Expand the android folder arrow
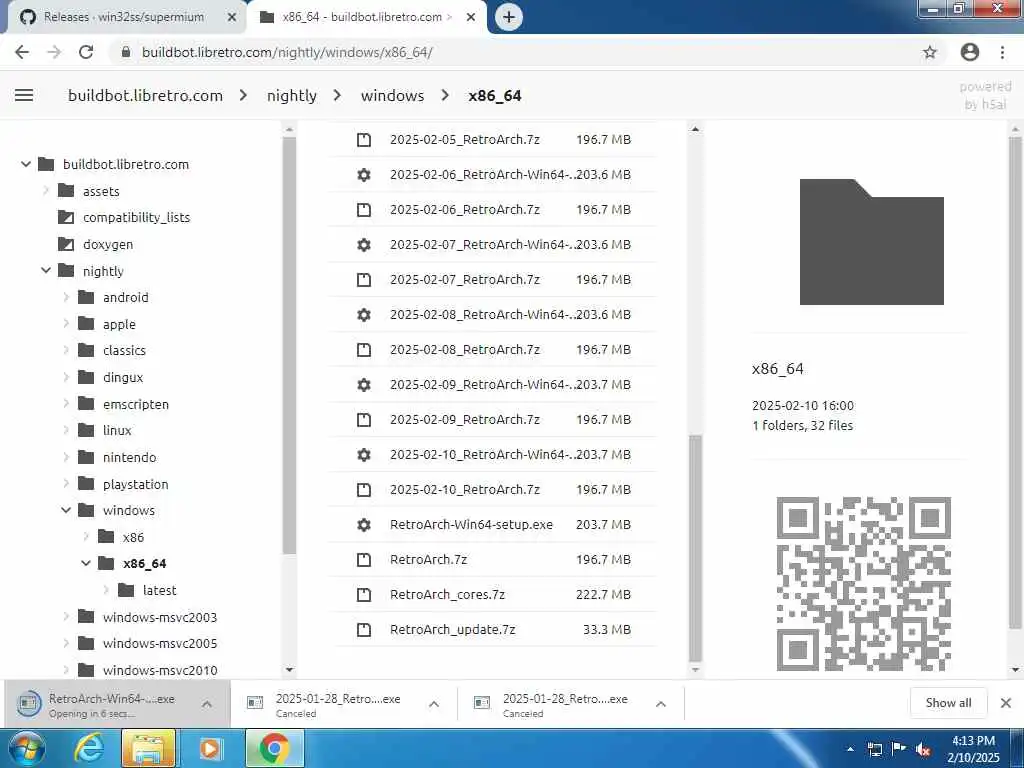This screenshot has width=1024, height=768. click(x=66, y=297)
